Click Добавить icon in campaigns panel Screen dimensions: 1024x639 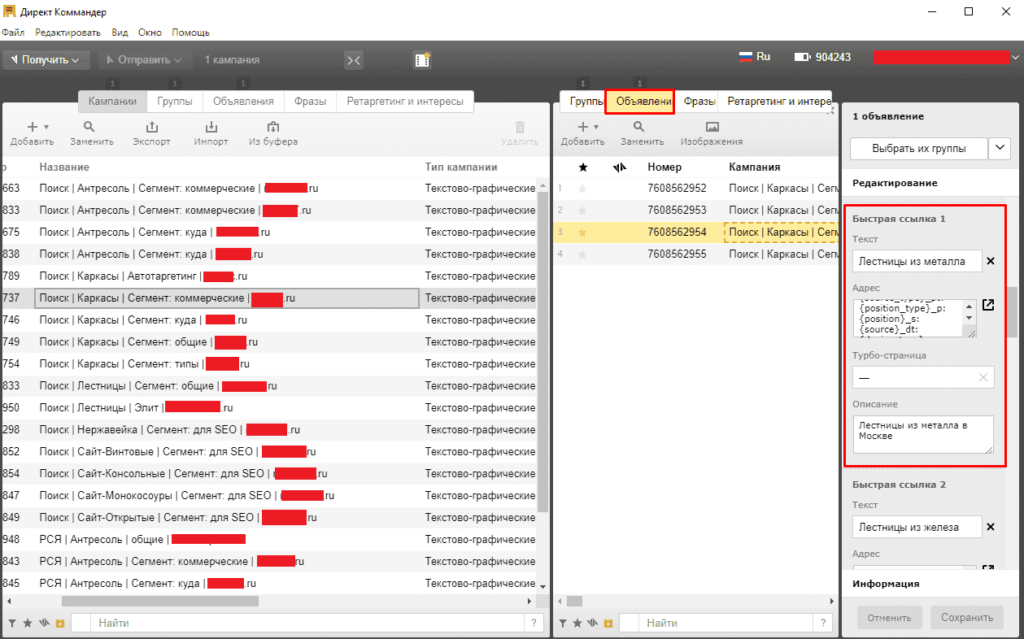(32, 127)
